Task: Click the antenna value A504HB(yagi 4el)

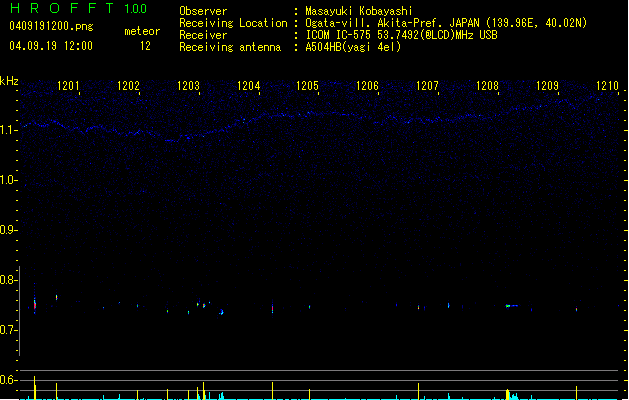Action: (x=353, y=47)
